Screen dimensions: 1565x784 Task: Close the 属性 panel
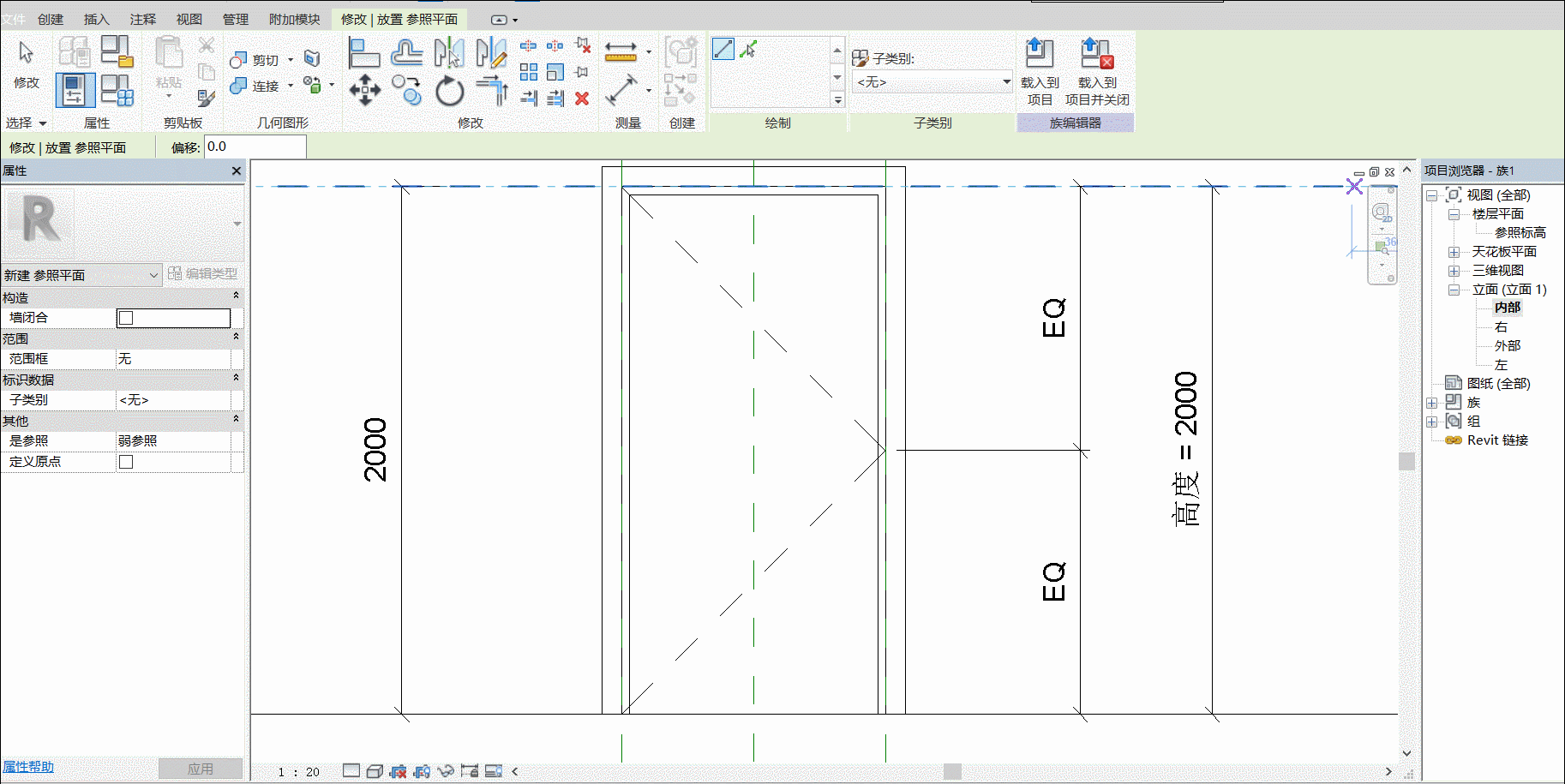click(237, 171)
